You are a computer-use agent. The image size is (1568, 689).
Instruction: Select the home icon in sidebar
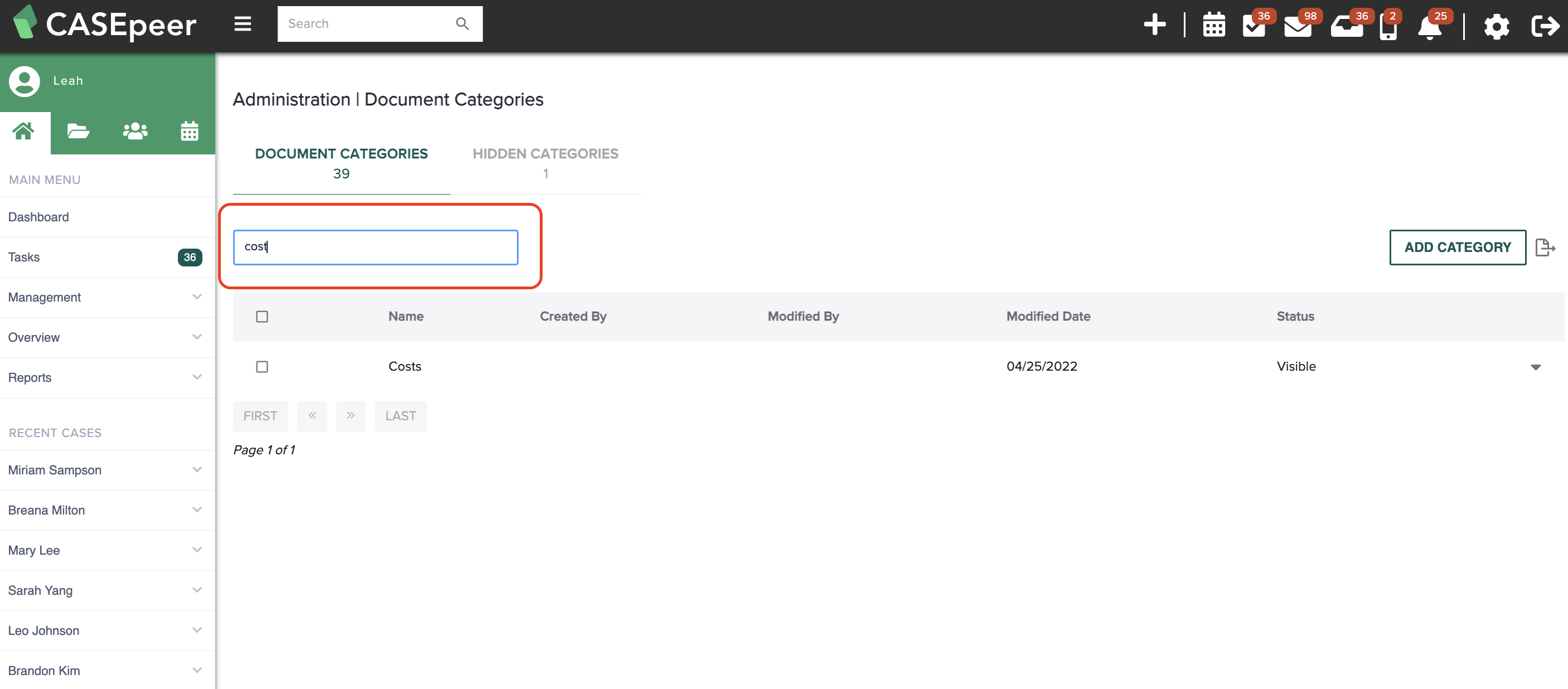24,131
